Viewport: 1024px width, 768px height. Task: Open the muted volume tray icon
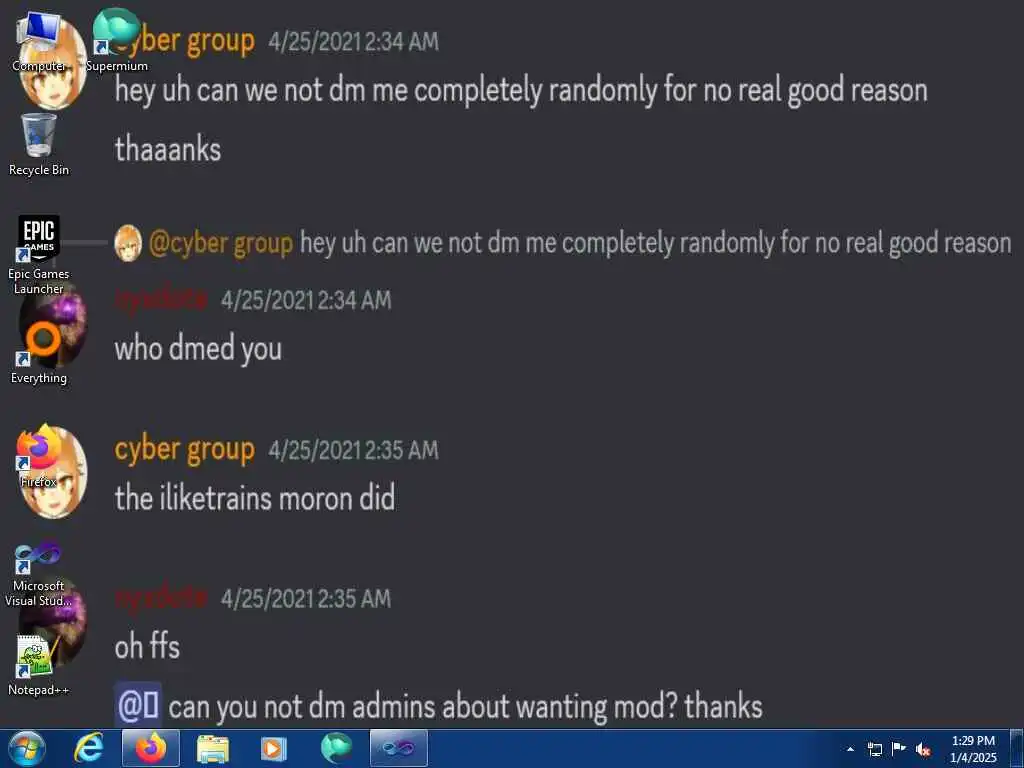923,749
